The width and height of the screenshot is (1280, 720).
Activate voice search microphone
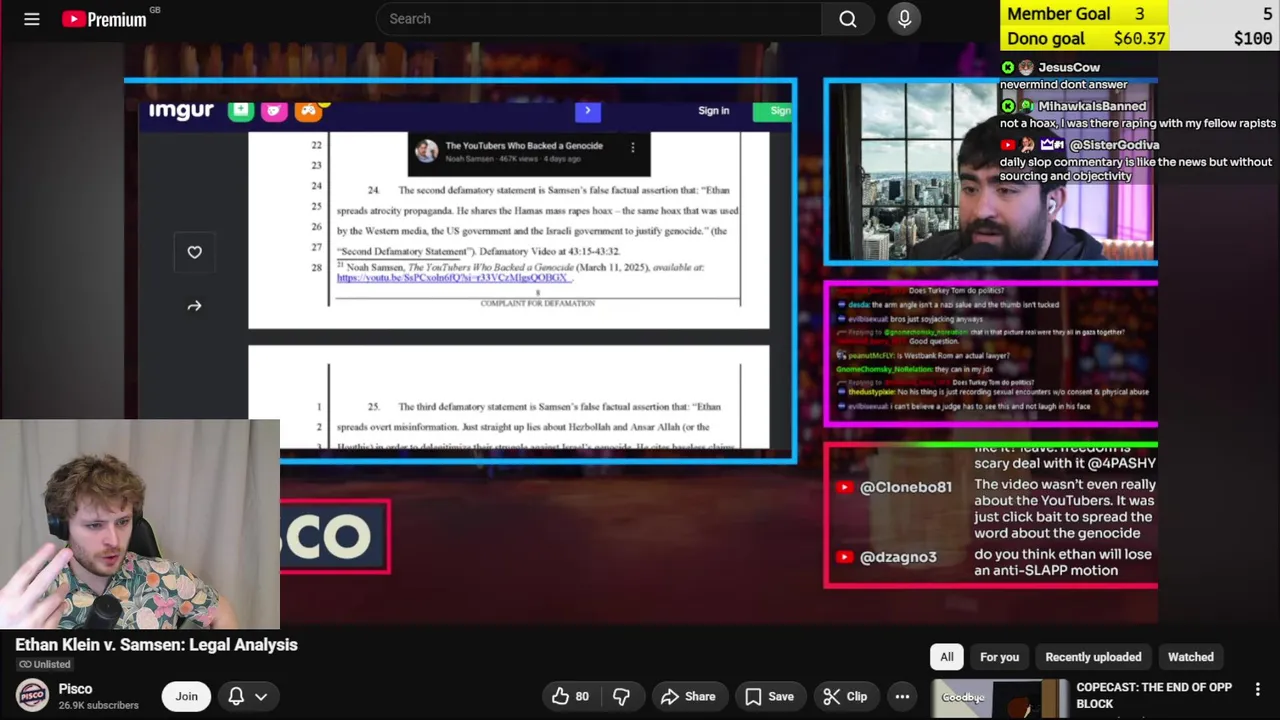point(905,19)
